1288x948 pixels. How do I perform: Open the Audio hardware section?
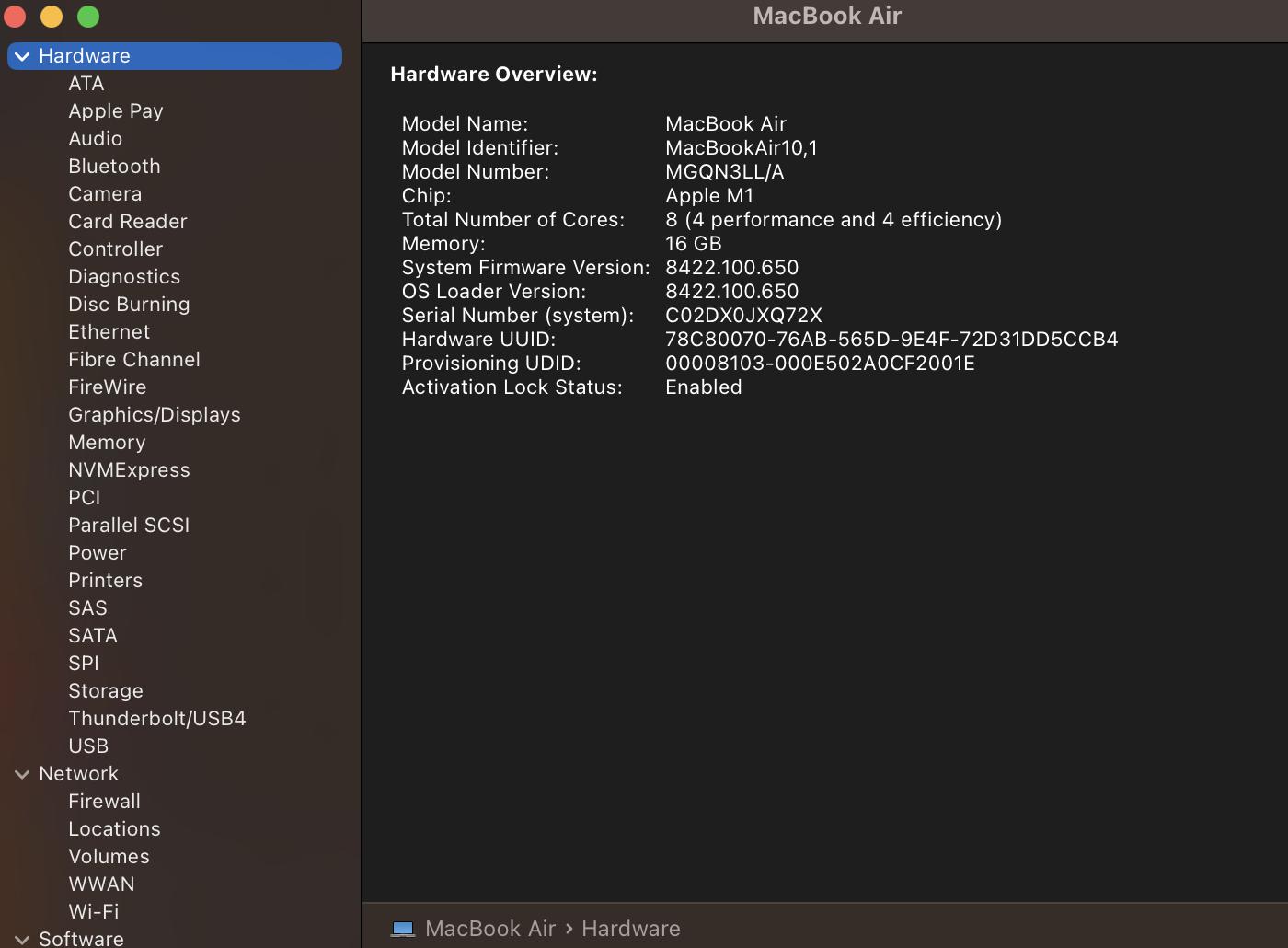point(96,139)
